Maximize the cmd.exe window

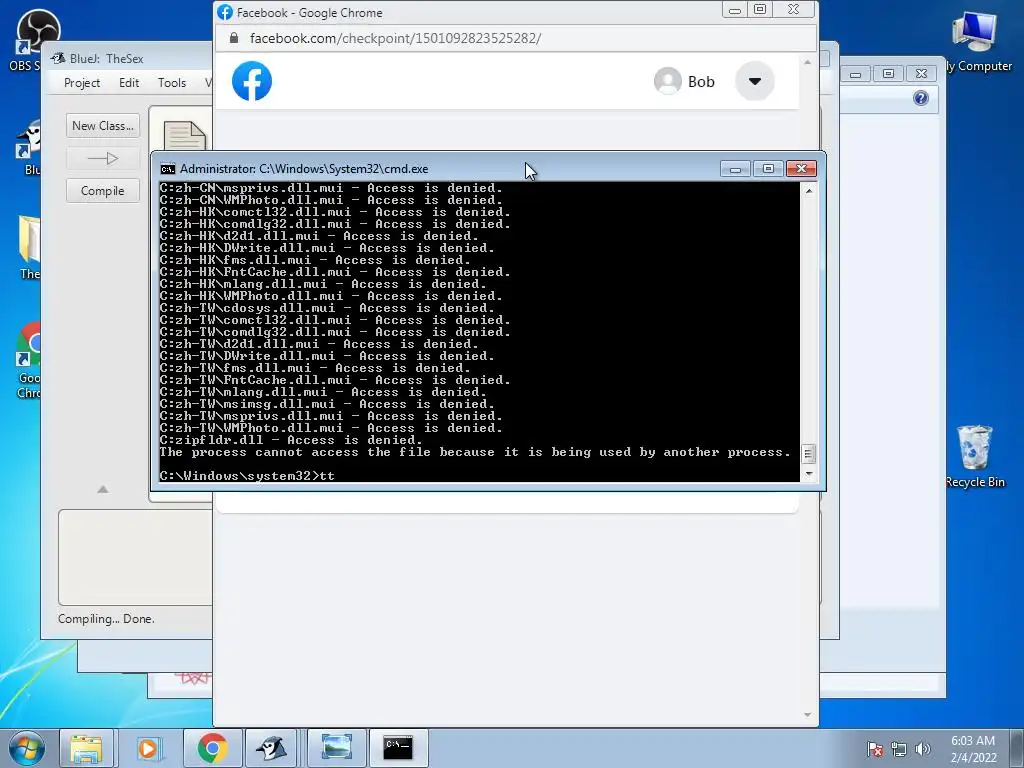(x=768, y=169)
